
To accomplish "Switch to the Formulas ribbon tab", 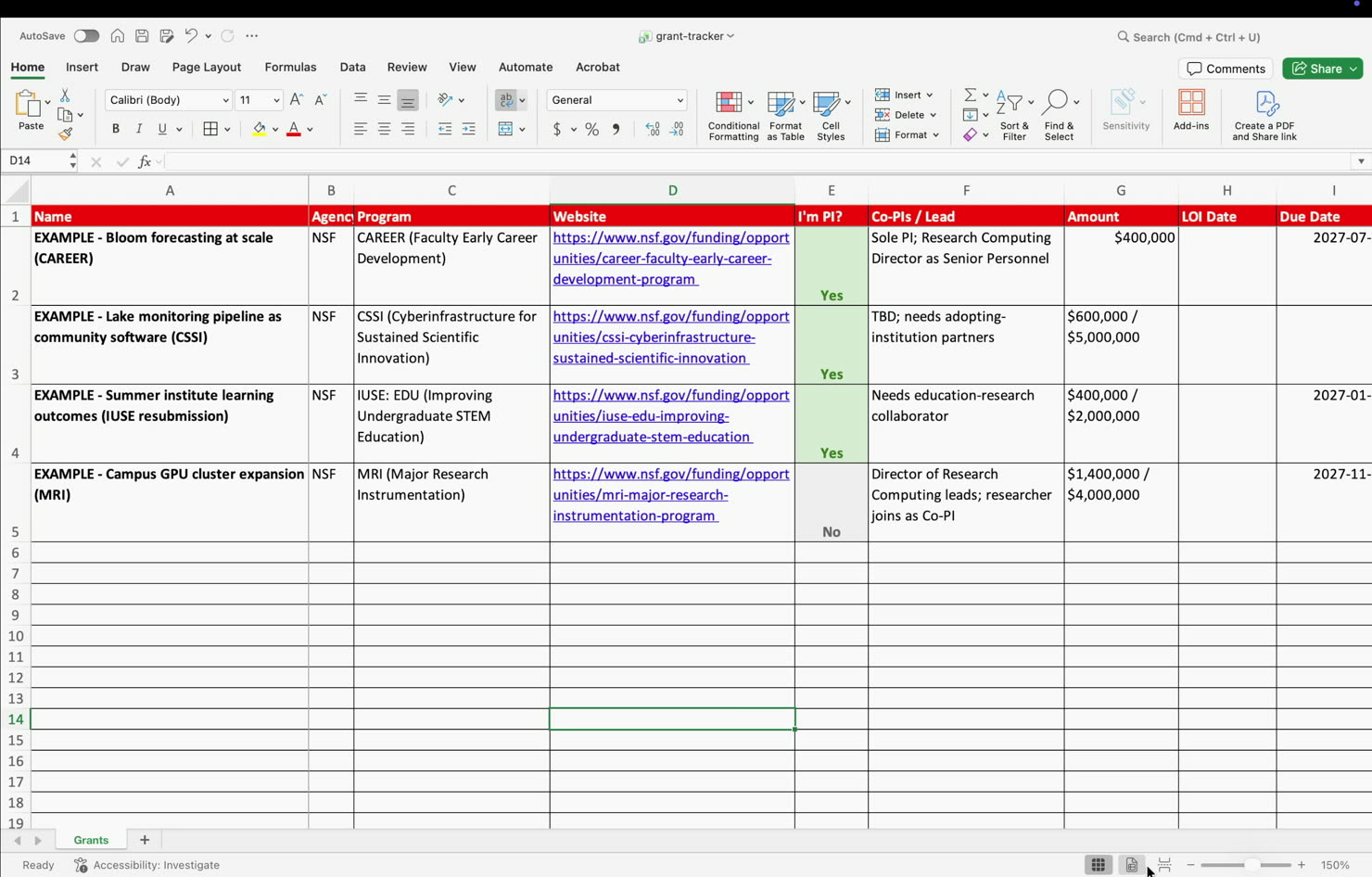I will click(290, 67).
